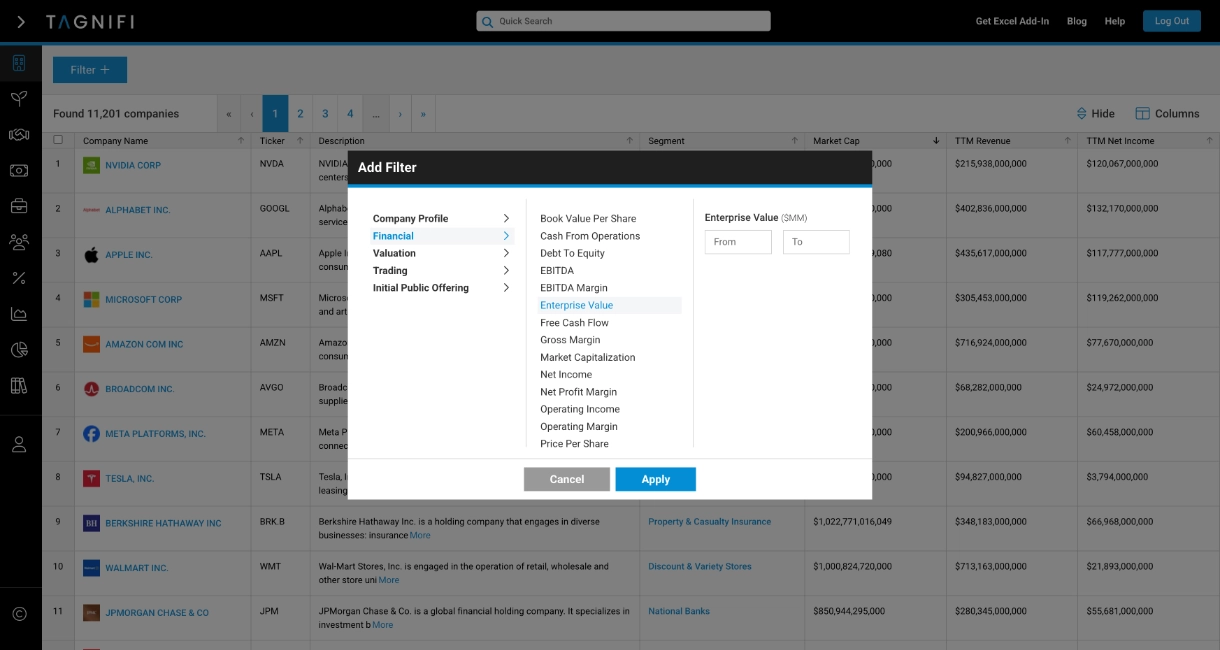Viewport: 1220px width, 650px height.
Task: Click the user account icon in sidebar
Action: (19, 445)
